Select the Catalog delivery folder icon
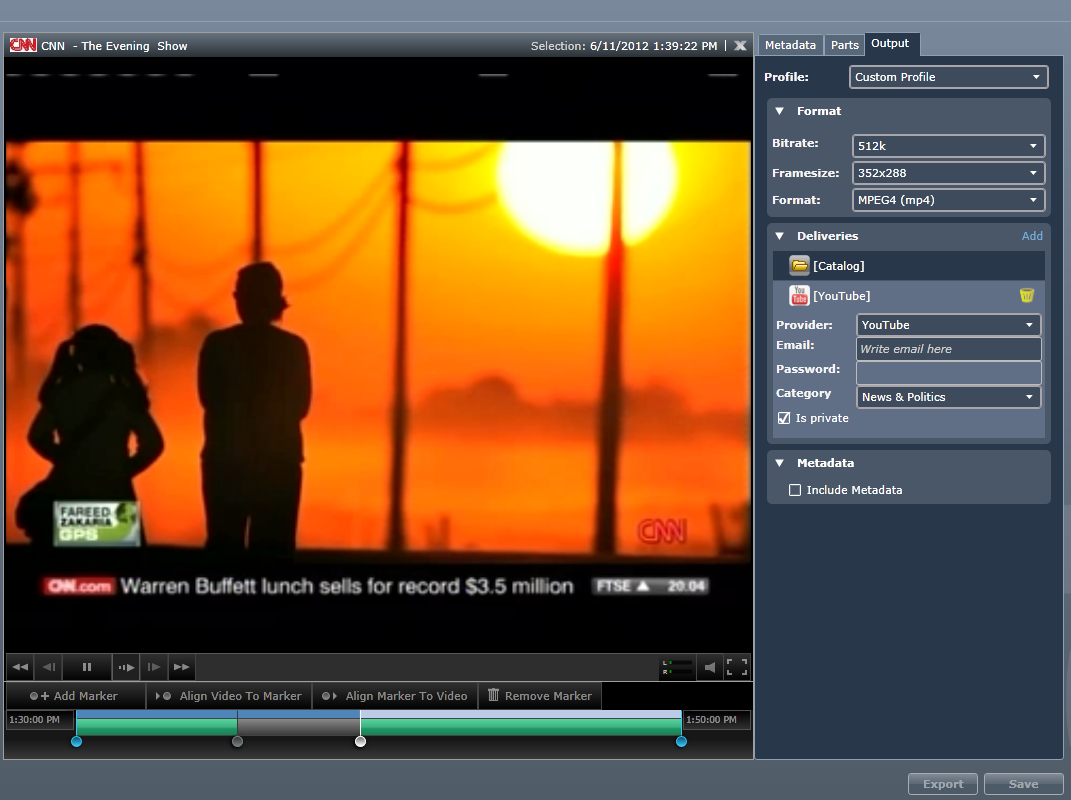This screenshot has width=1071, height=800. 799,265
